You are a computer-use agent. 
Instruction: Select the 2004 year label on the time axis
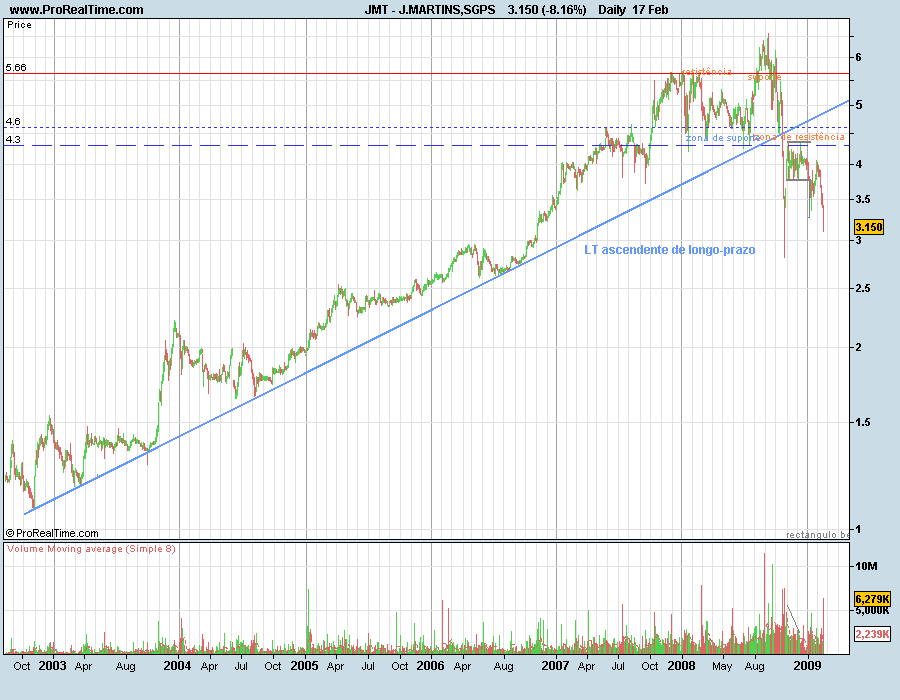click(x=177, y=666)
